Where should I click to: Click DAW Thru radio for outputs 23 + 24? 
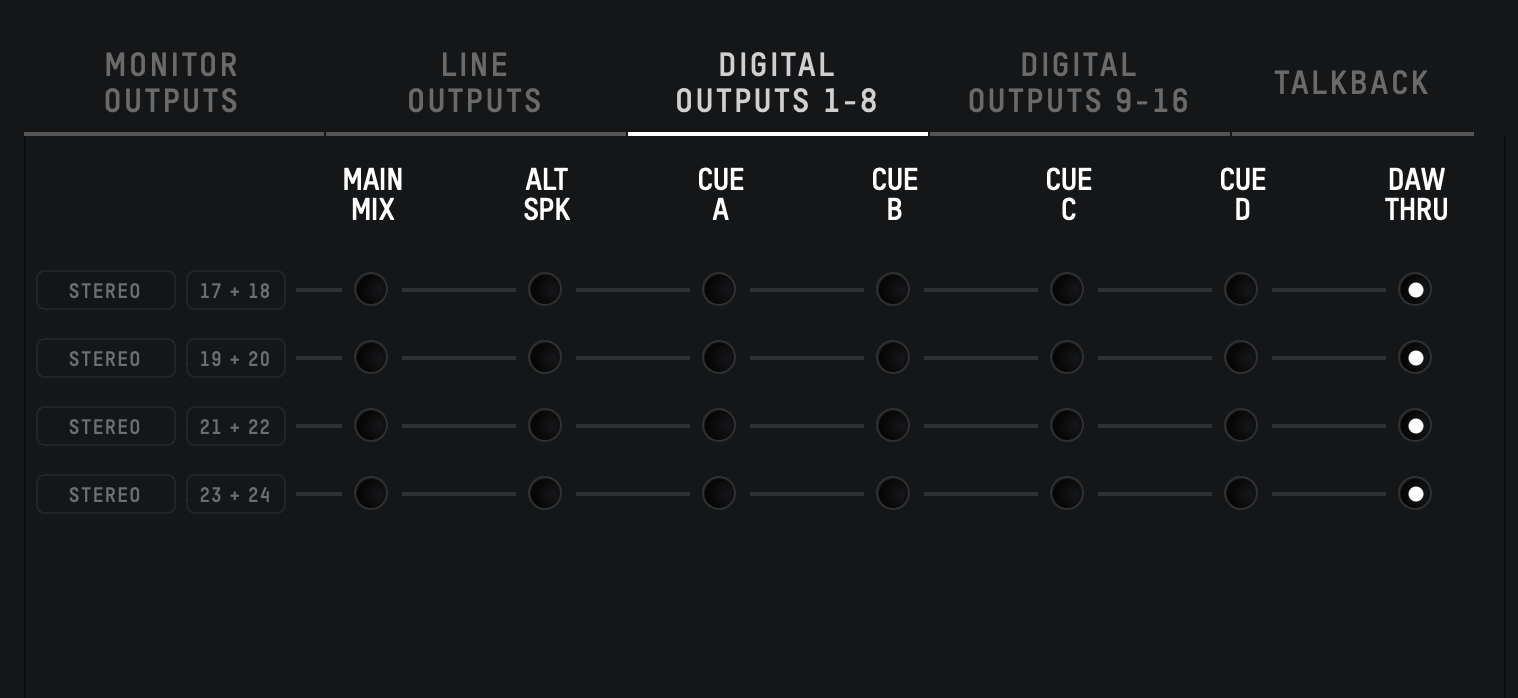pyautogui.click(x=1415, y=494)
